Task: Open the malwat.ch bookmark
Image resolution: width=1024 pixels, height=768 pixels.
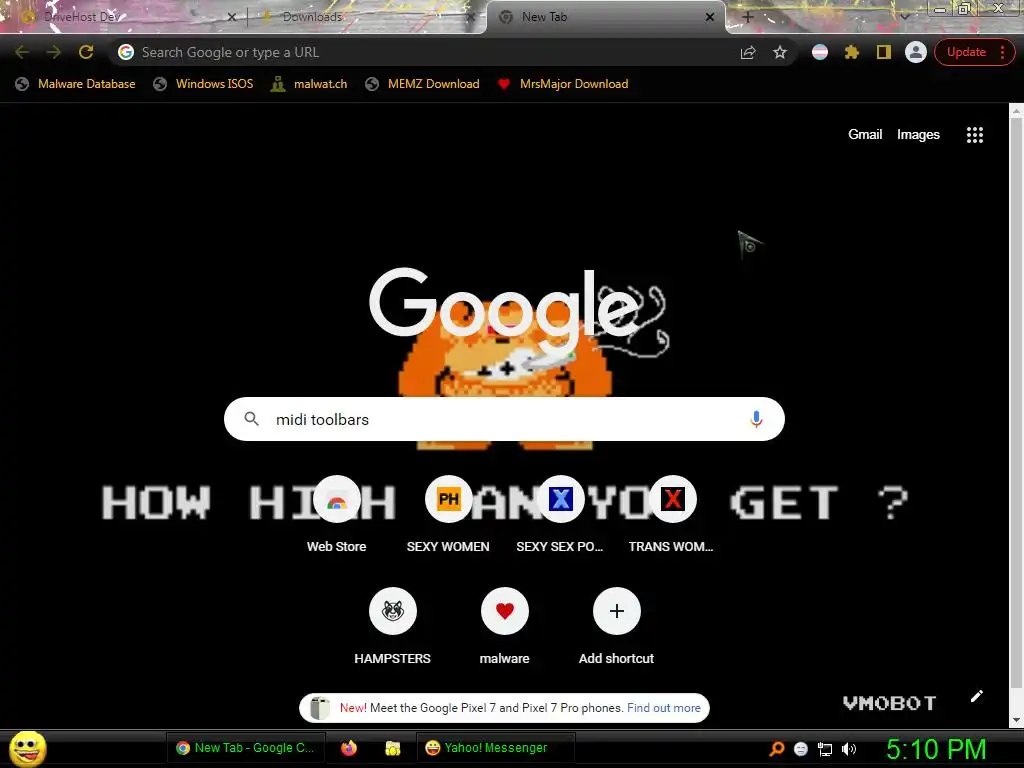Action: tap(309, 84)
